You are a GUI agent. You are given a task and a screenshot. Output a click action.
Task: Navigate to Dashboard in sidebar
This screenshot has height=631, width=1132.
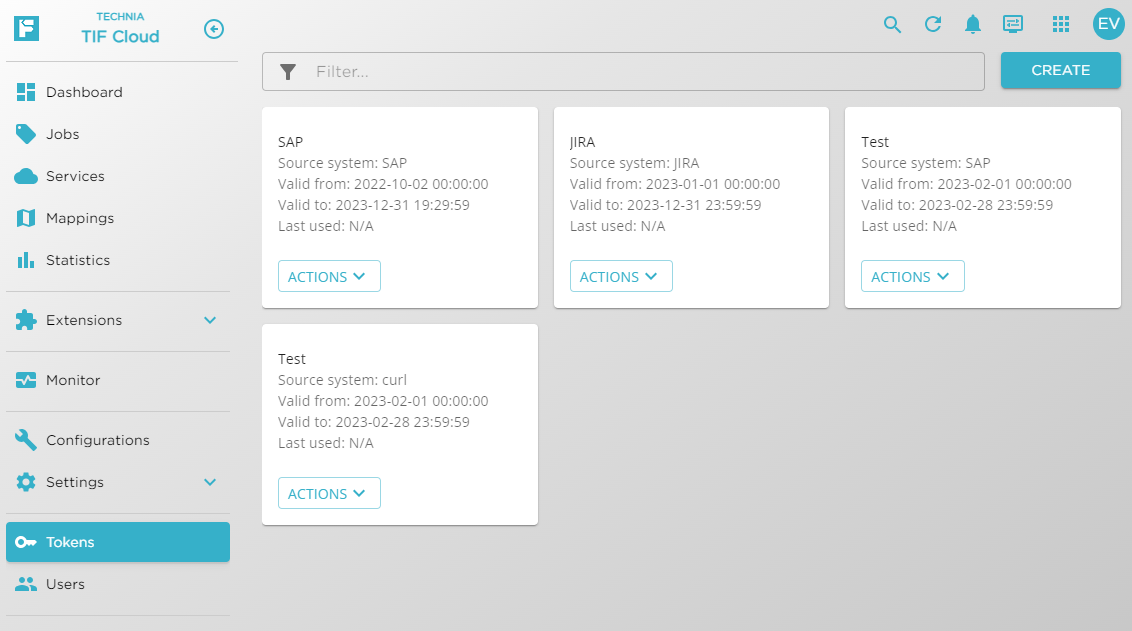(x=85, y=92)
